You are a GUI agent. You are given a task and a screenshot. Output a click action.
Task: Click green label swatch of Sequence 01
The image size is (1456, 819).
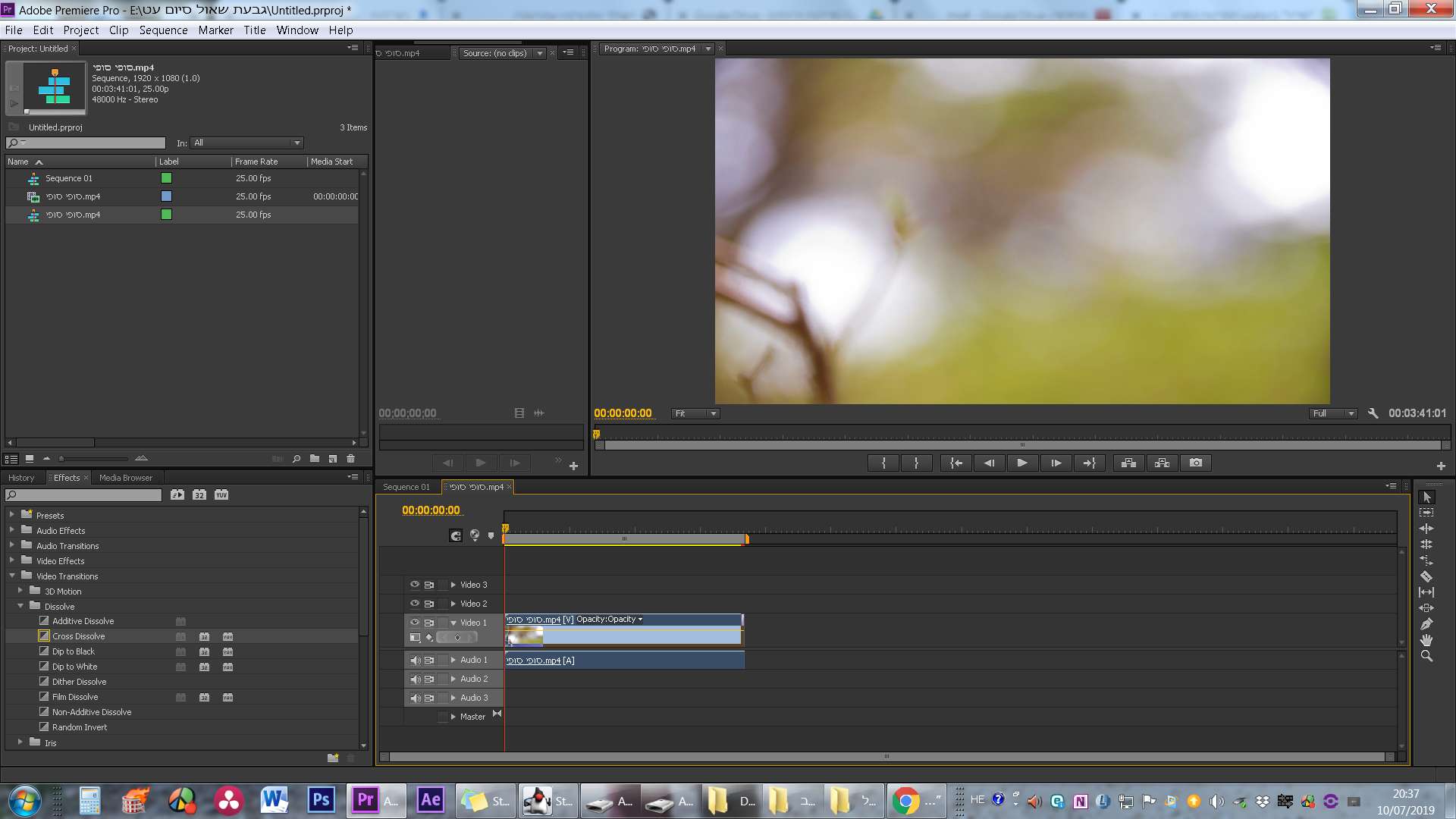(x=166, y=178)
